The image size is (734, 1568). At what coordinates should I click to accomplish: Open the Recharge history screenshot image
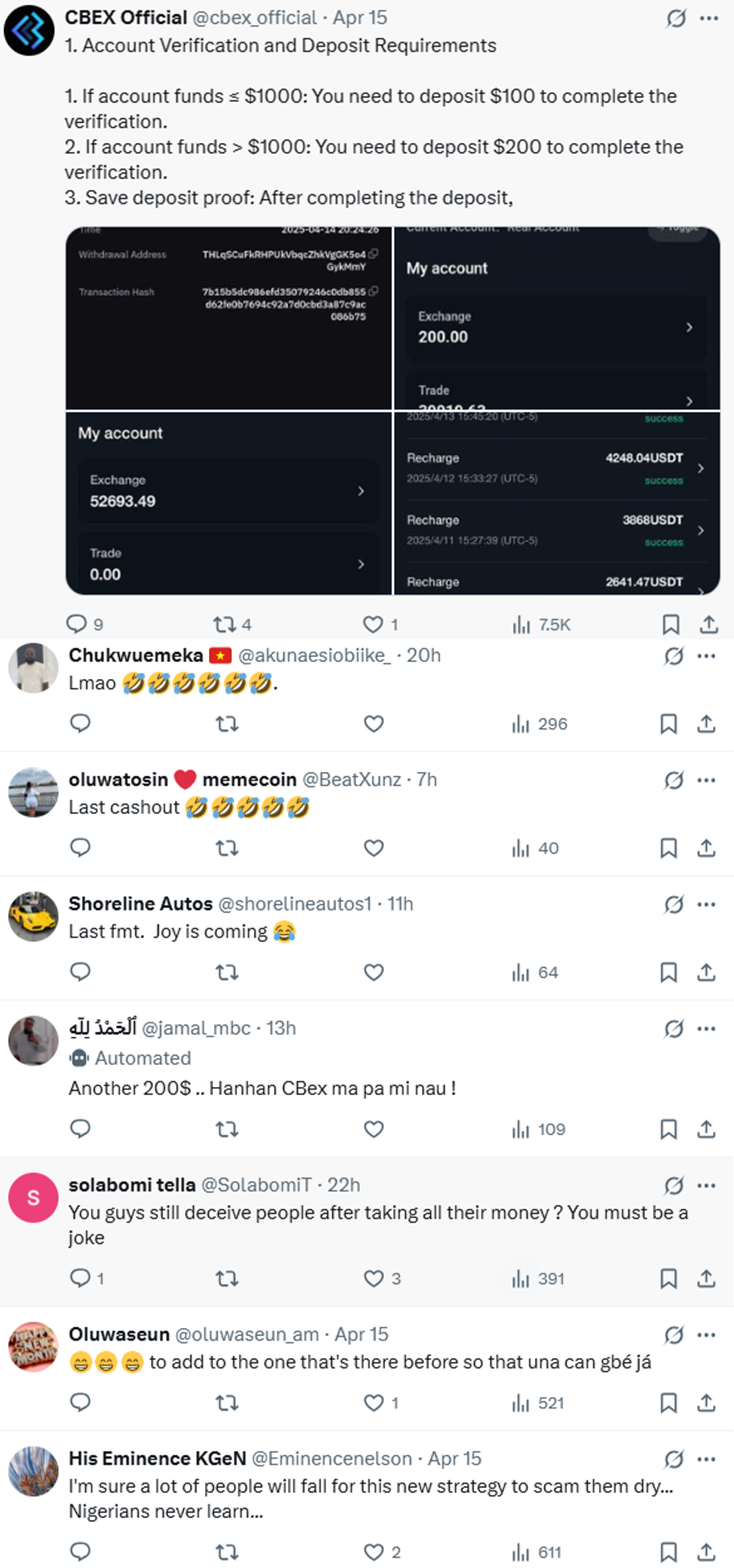pos(556,503)
